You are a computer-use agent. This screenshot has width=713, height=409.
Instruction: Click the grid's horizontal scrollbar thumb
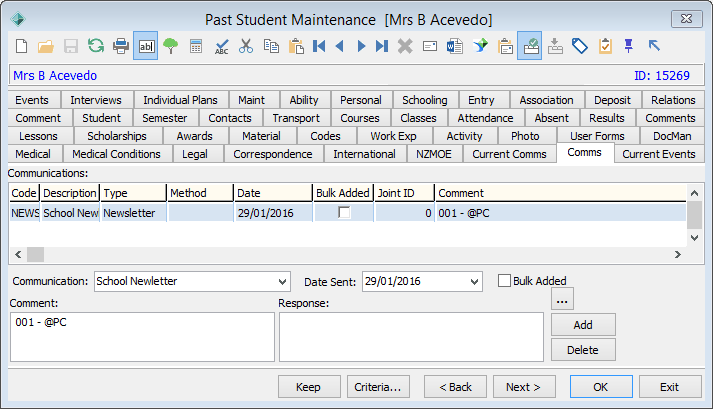tap(35, 254)
